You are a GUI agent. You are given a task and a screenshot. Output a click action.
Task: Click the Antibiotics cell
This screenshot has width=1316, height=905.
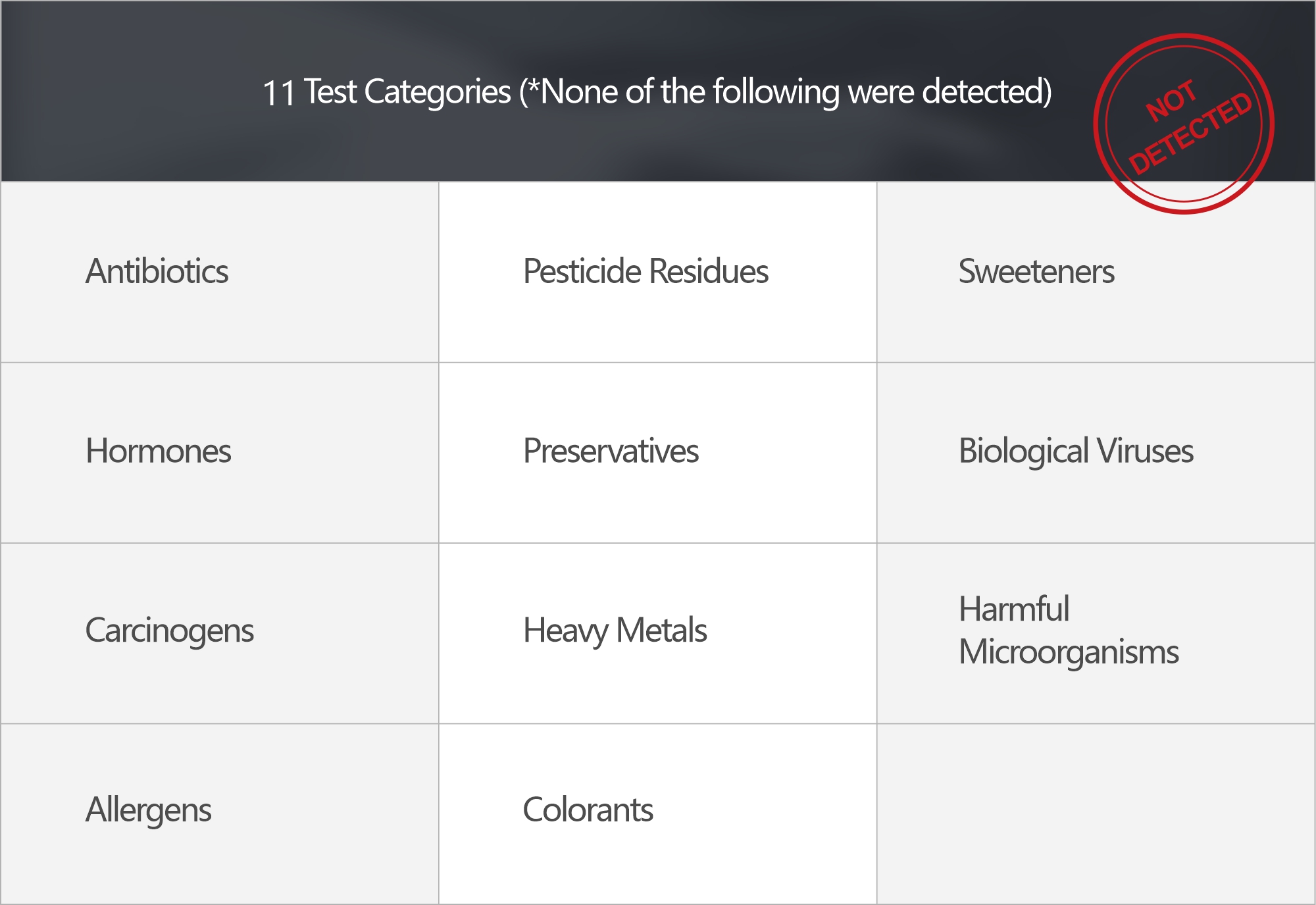(x=157, y=272)
